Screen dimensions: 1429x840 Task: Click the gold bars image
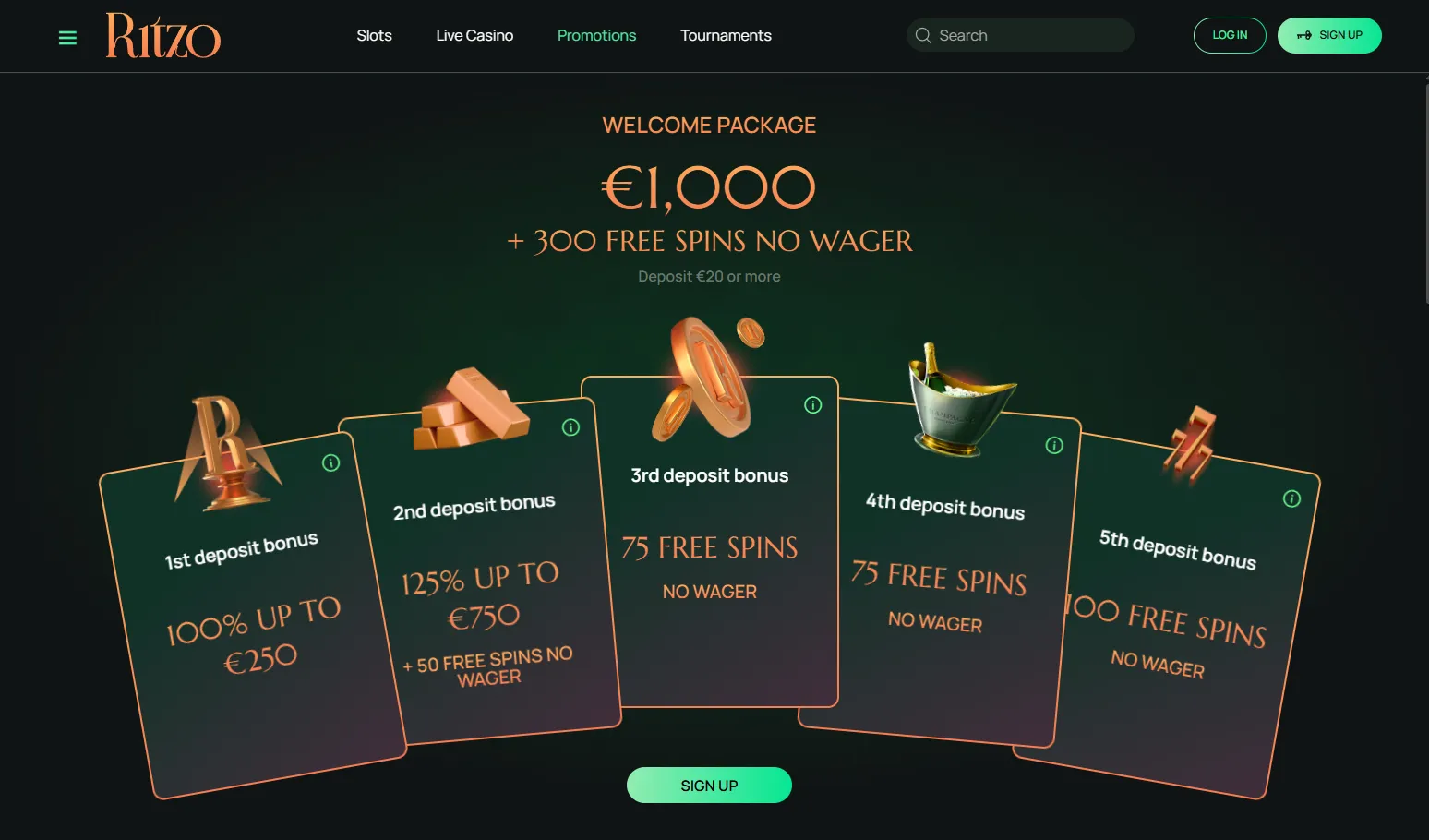point(472,409)
